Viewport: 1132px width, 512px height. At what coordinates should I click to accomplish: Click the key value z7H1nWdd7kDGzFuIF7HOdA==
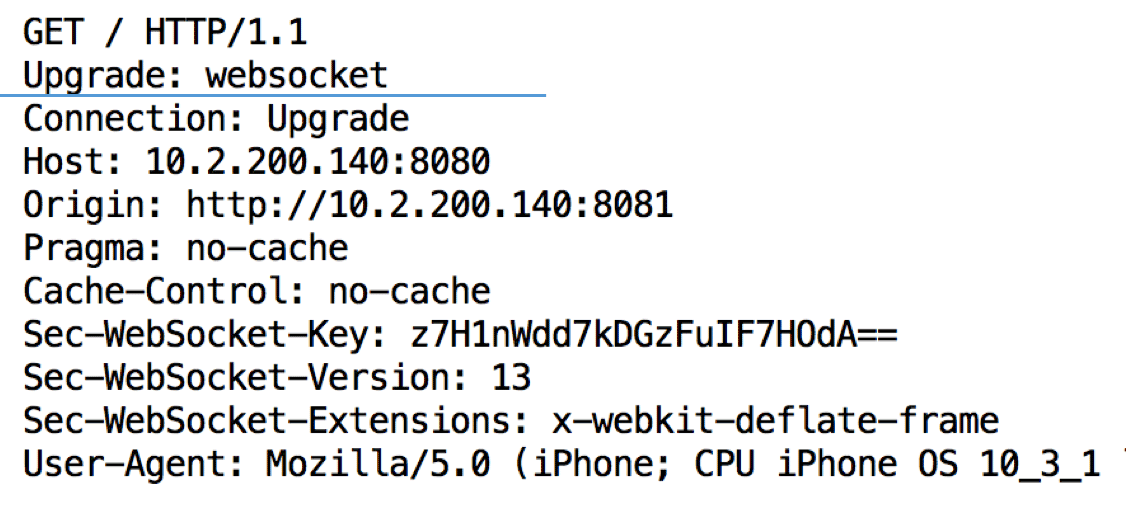pos(653,335)
